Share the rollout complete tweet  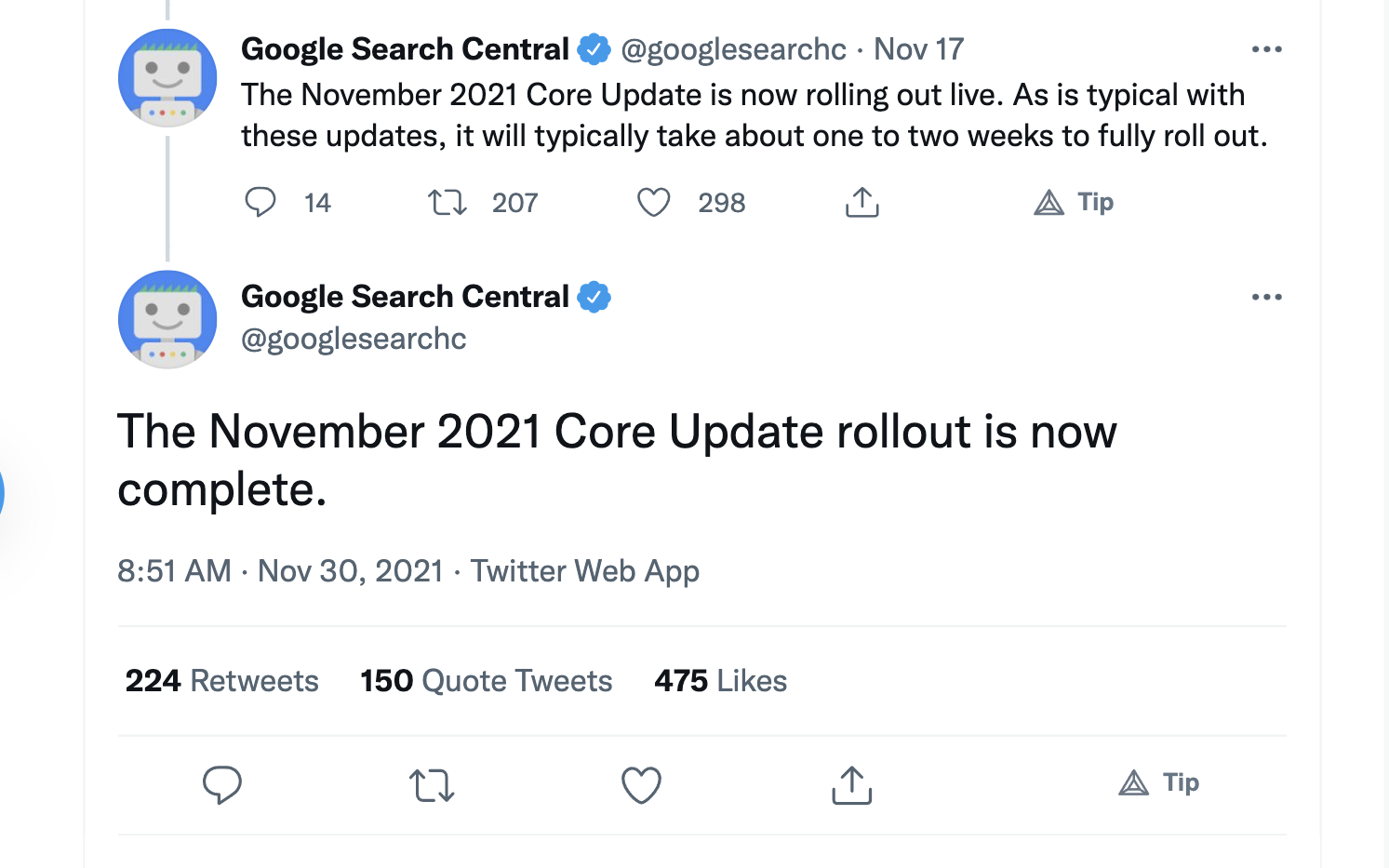click(x=850, y=786)
